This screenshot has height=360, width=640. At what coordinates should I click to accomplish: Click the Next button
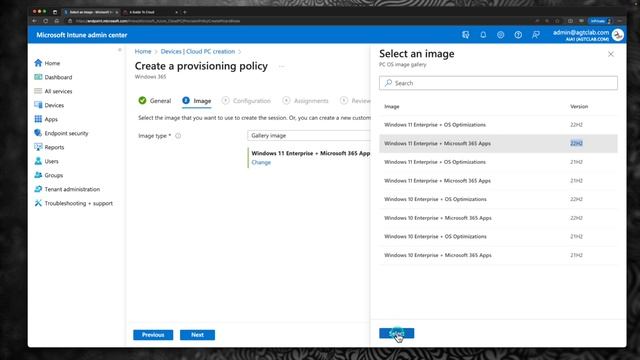tap(197, 335)
